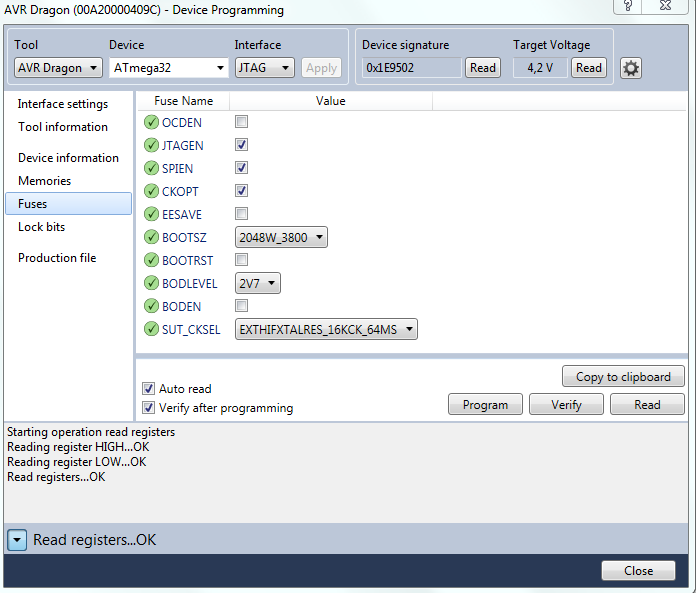696x593 pixels.
Task: Click log line Reading register HIGH...OK
Action: coord(78,447)
